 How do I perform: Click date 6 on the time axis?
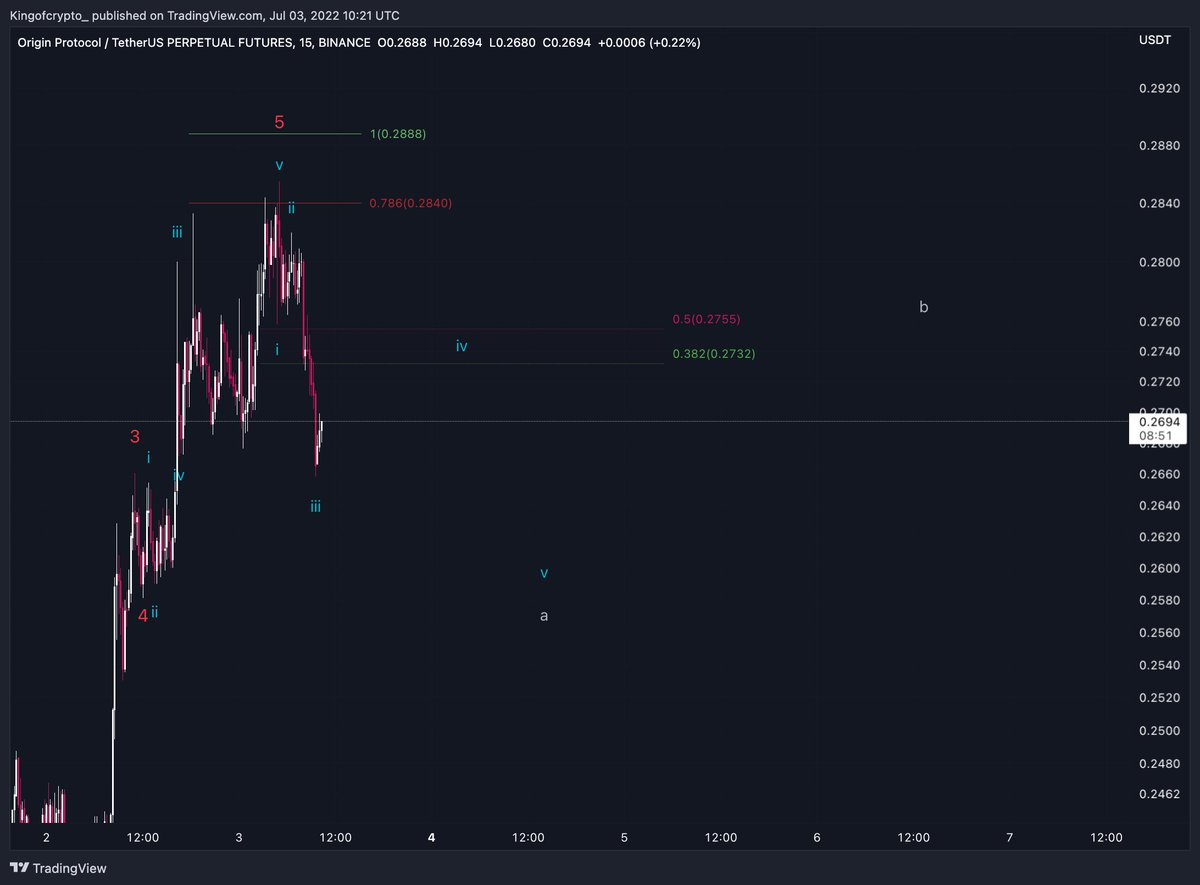tap(817, 838)
